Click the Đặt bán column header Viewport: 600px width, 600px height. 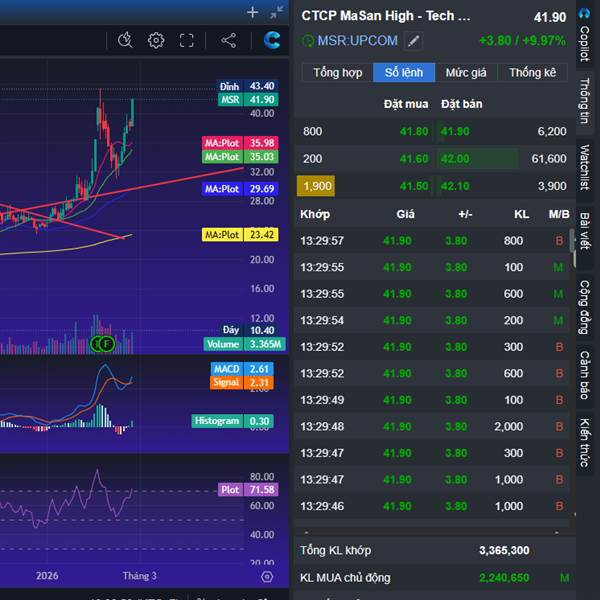tap(461, 104)
